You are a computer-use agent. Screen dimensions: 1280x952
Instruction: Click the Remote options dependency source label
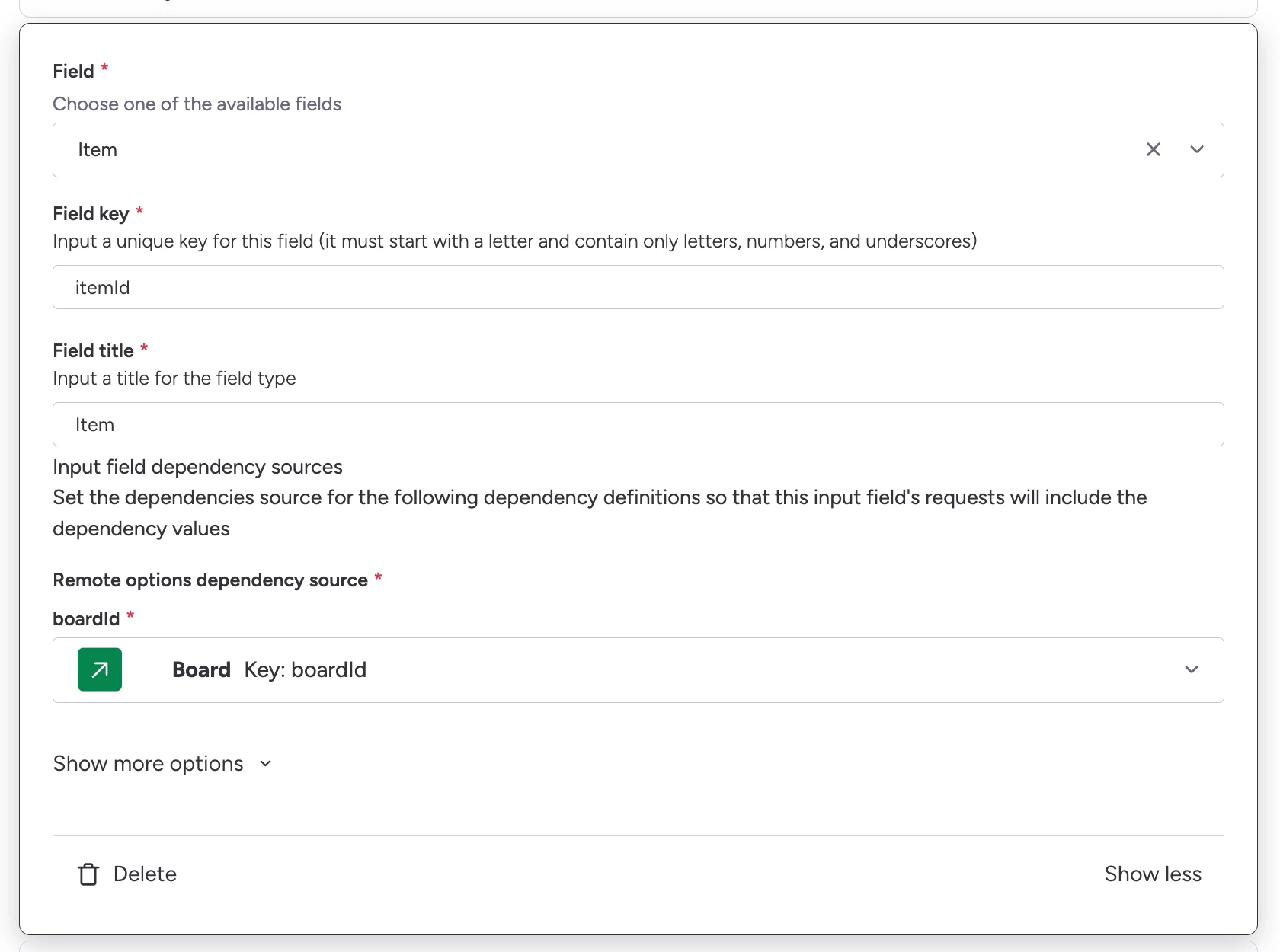(x=210, y=580)
